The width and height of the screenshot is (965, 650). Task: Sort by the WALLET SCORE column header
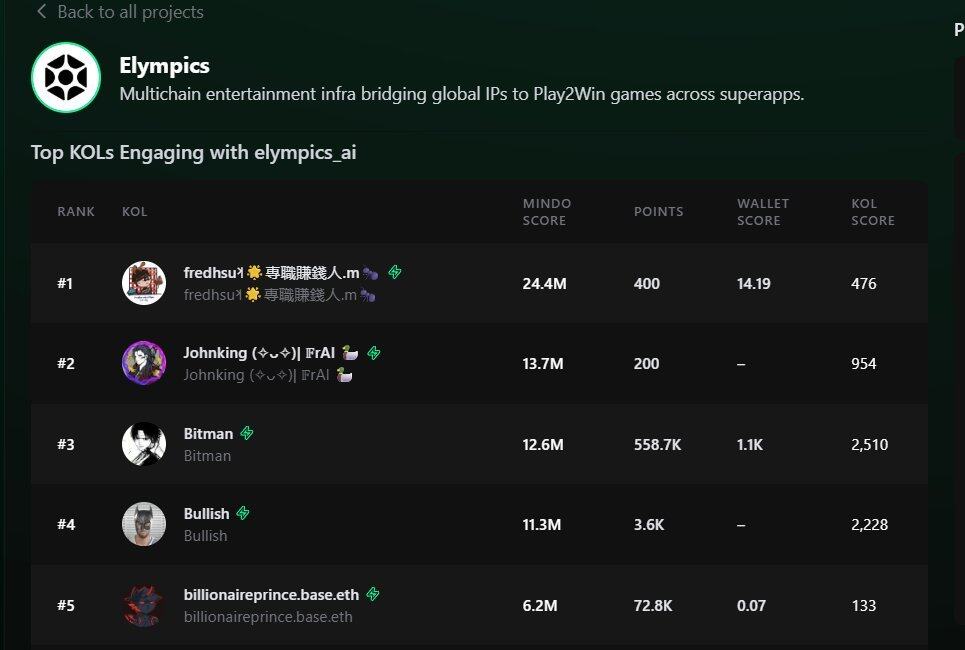pos(763,212)
